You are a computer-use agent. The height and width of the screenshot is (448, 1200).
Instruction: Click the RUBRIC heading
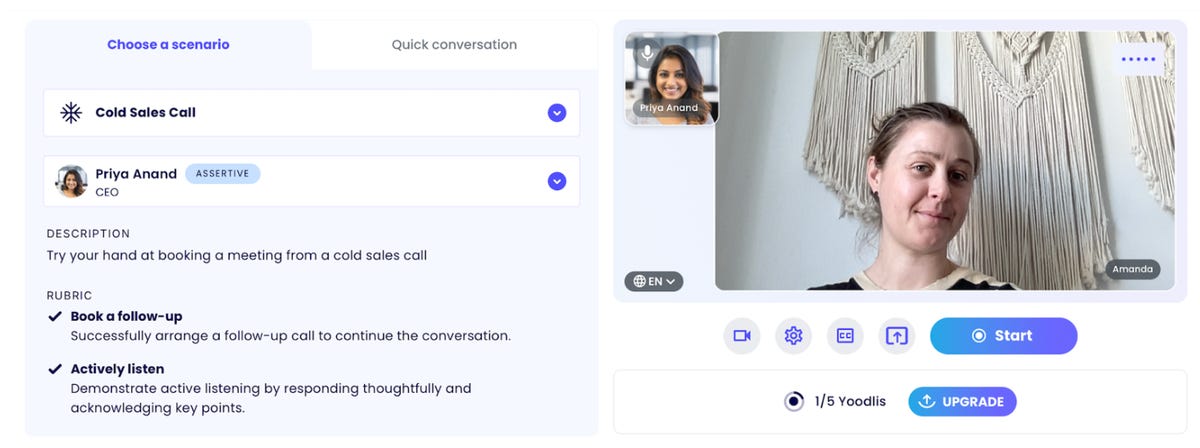(69, 296)
